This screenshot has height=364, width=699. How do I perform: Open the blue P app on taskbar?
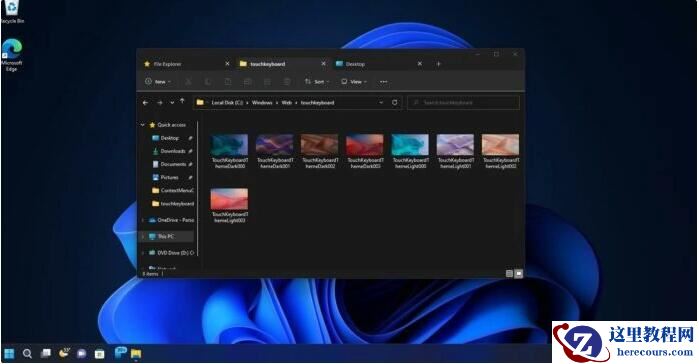point(120,353)
